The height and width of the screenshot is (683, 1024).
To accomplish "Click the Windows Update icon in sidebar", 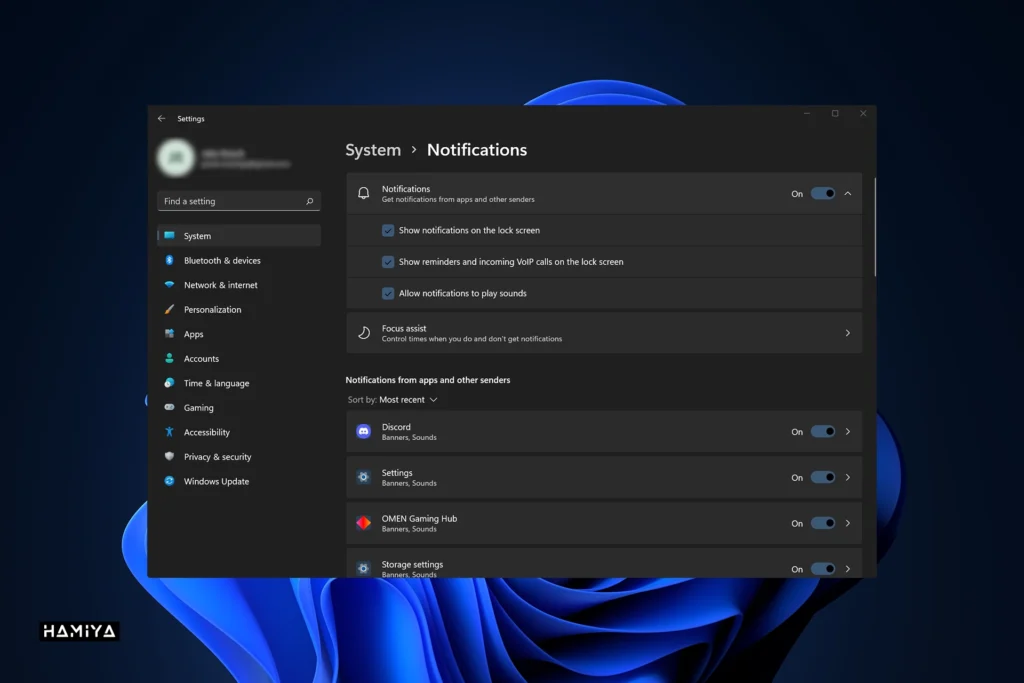I will 169,481.
